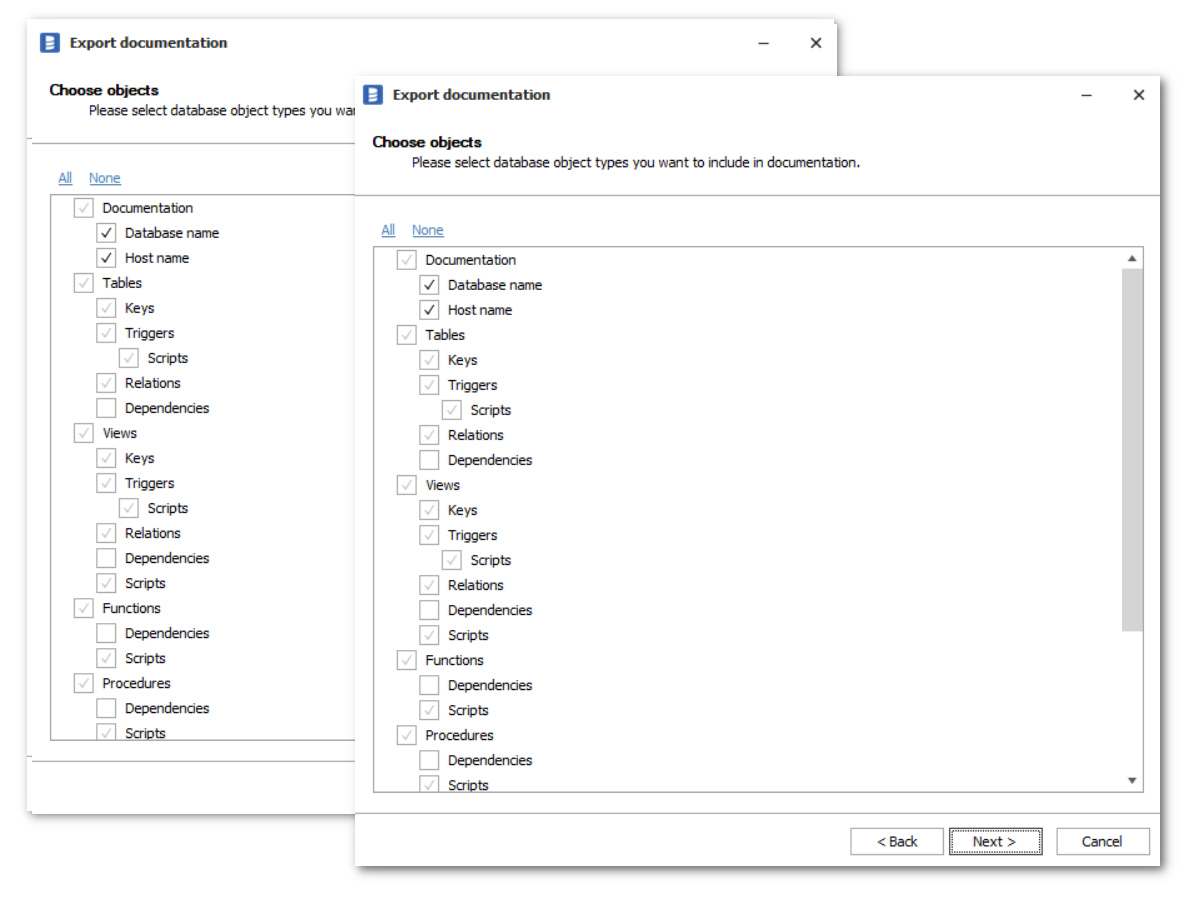Click the None link in the front dialog
Screen dimensions: 1200x900
click(x=427, y=230)
